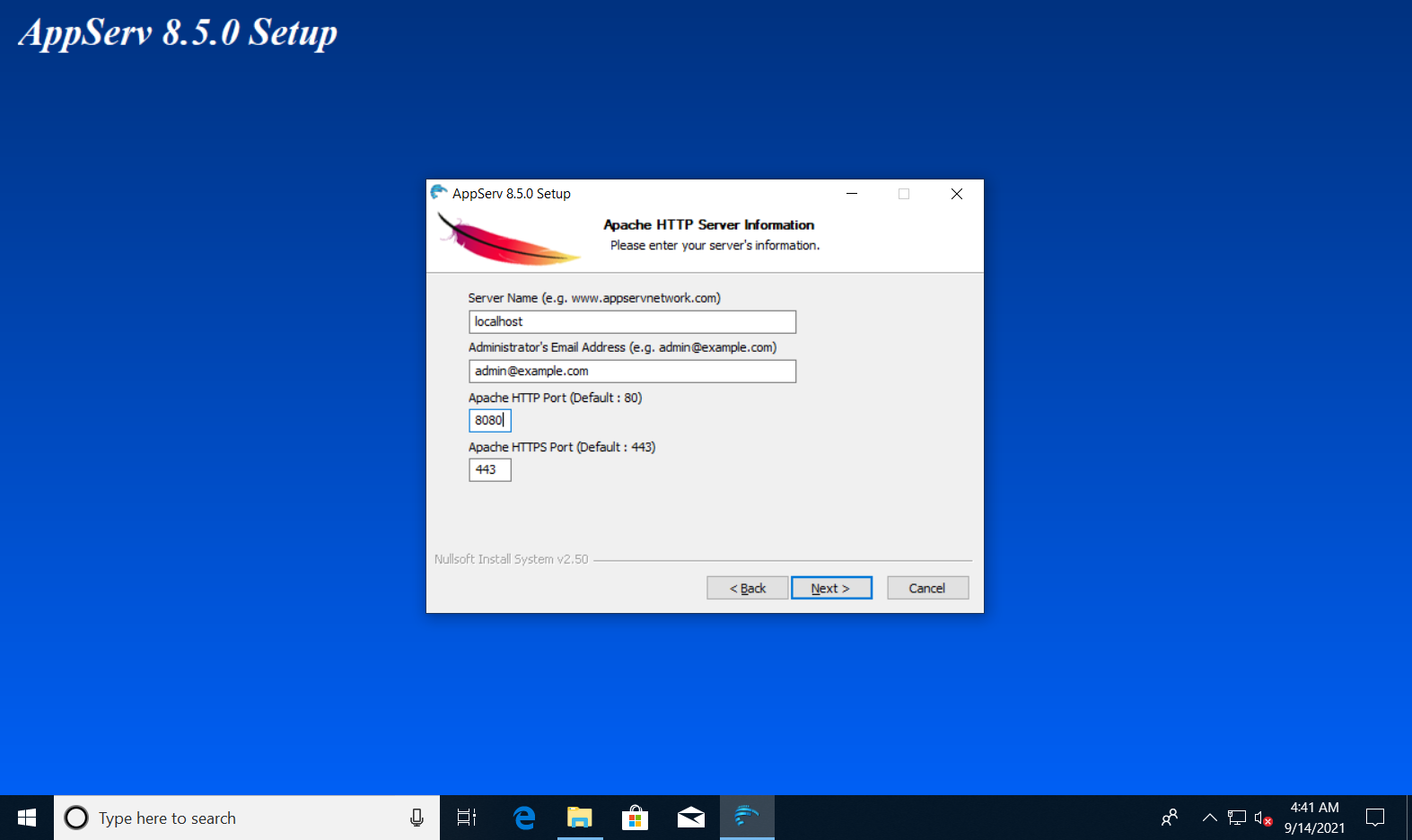This screenshot has height=840, width=1412.
Task: Select the Administrator's Email Address field
Action: [x=632, y=371]
